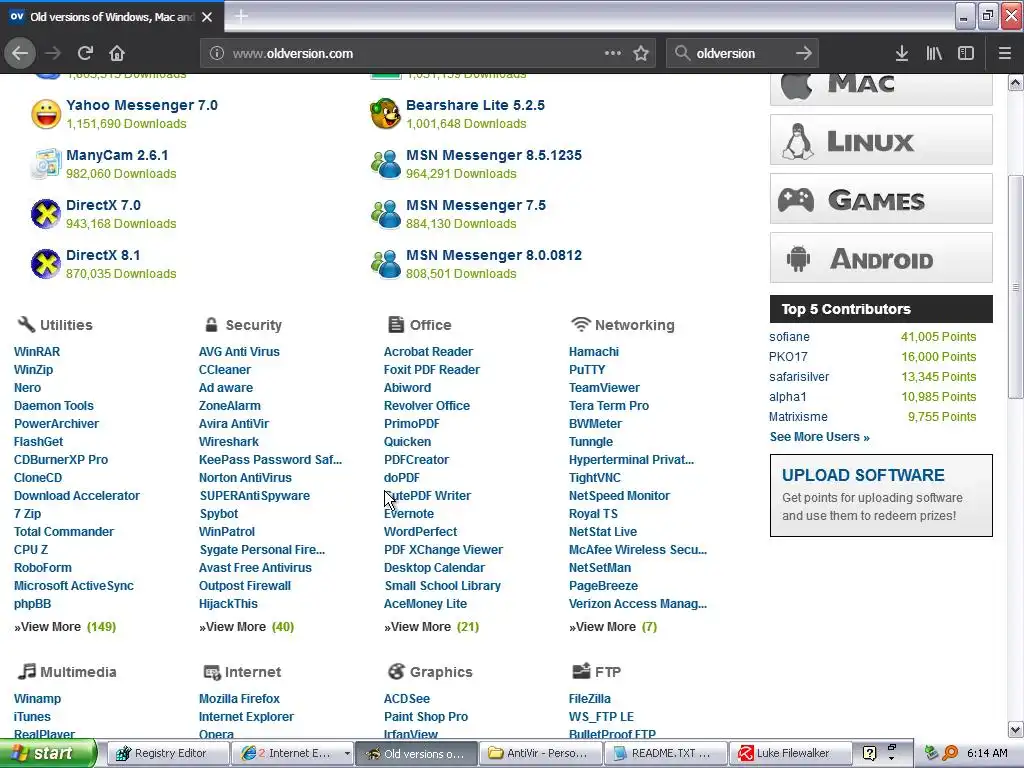Open the WinRAR link
This screenshot has height=768, width=1024.
pyautogui.click(x=37, y=351)
